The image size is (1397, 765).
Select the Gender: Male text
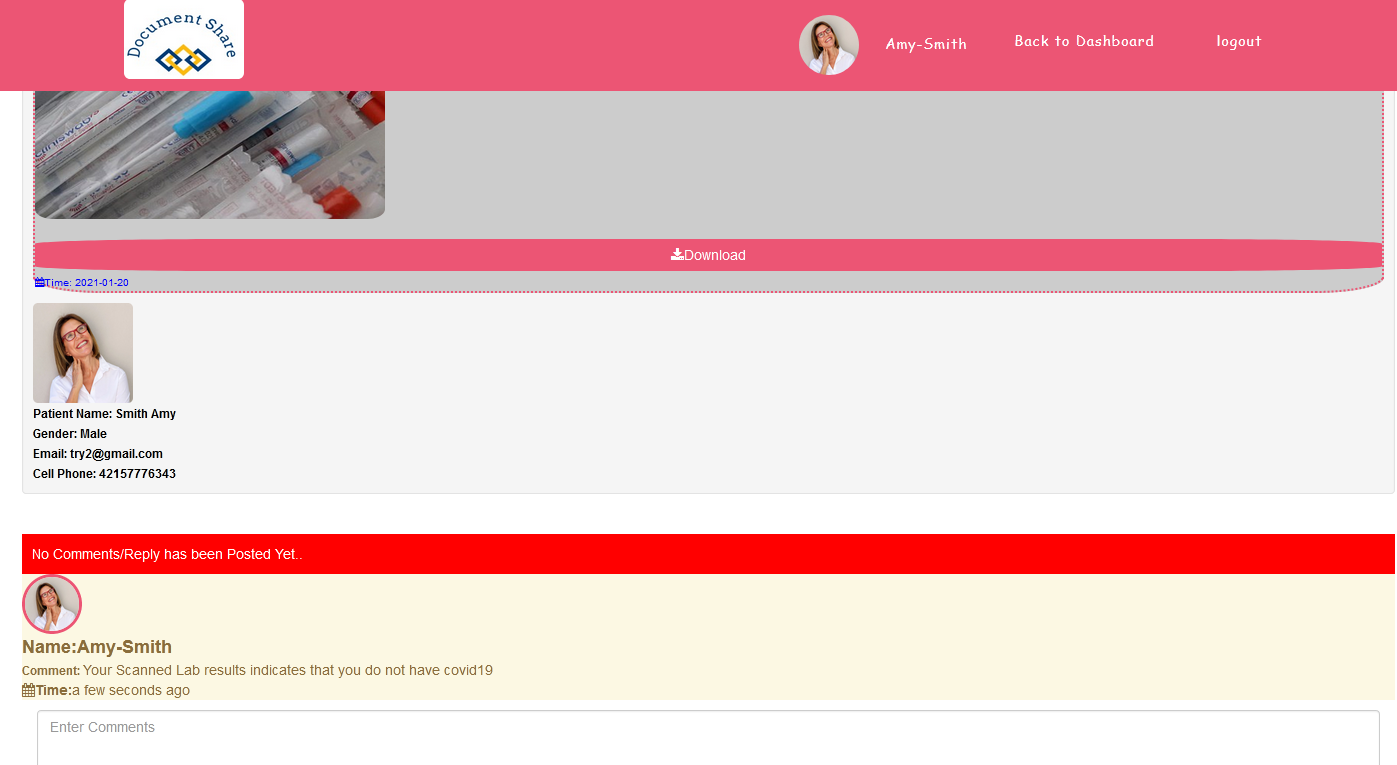point(70,434)
